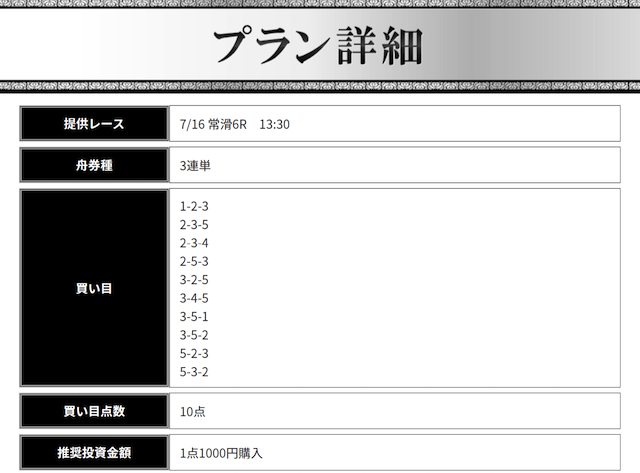
Task: Select the 舟券種 label cell
Action: pos(94,165)
